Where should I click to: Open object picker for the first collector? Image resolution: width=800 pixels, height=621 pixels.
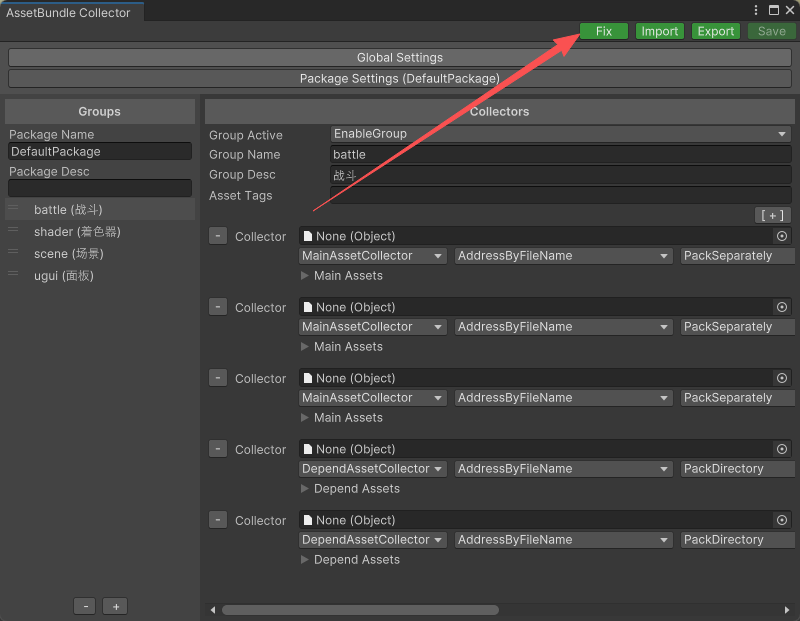point(782,236)
